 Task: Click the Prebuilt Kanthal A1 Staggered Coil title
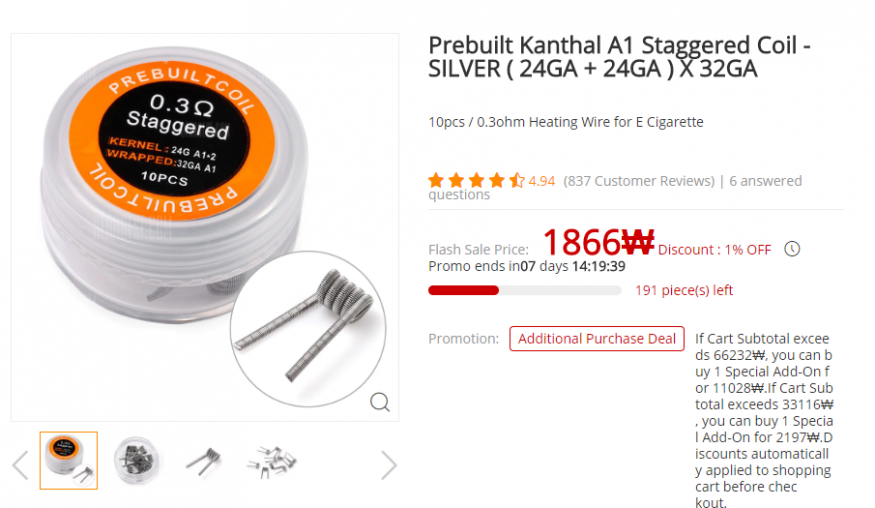tap(619, 57)
